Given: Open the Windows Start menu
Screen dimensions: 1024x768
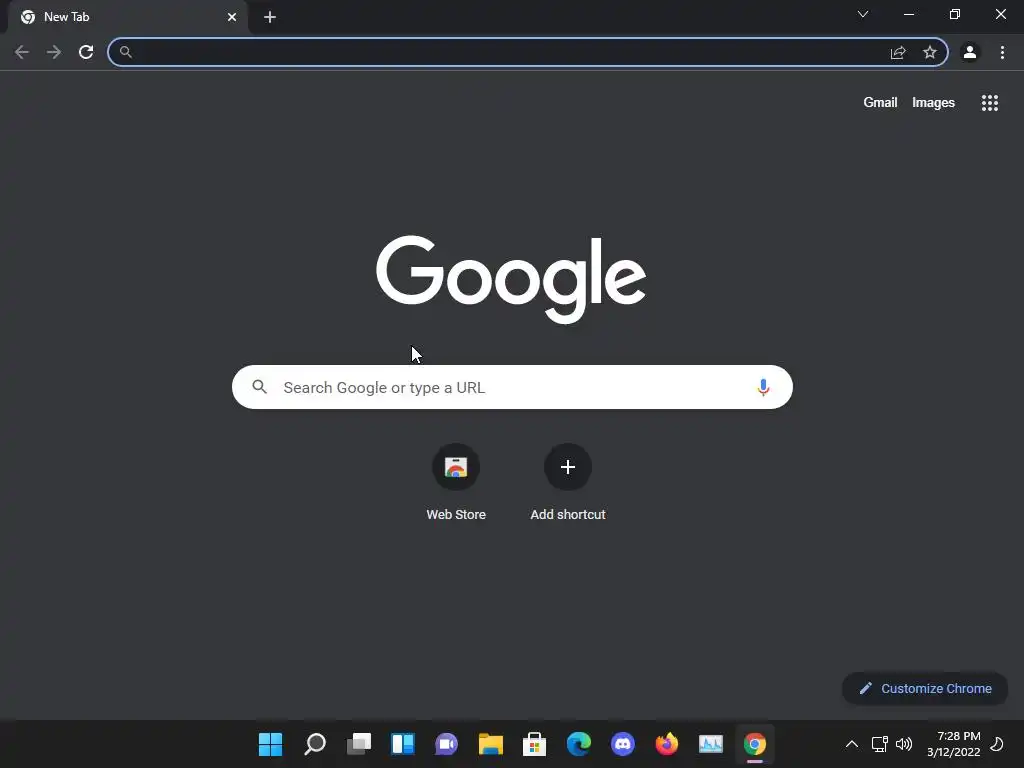Looking at the screenshot, I should click(x=270, y=744).
